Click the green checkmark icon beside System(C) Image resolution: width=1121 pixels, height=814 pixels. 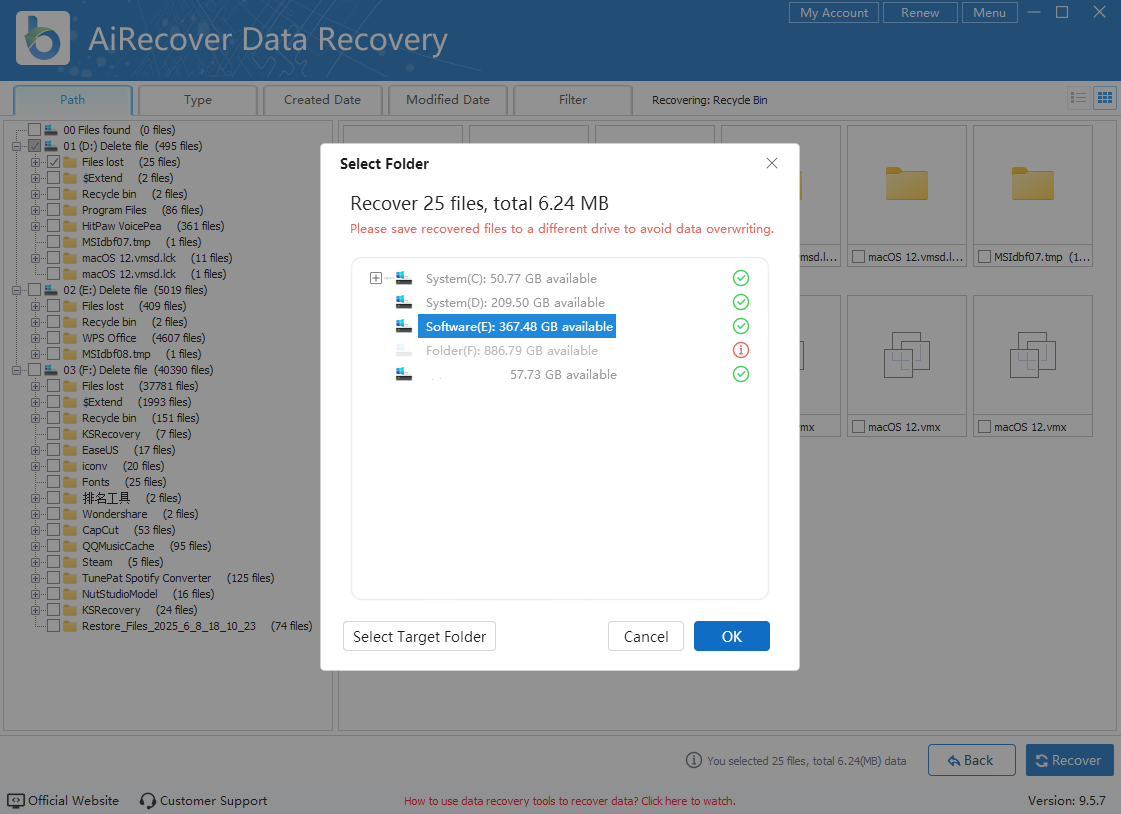pyautogui.click(x=741, y=278)
